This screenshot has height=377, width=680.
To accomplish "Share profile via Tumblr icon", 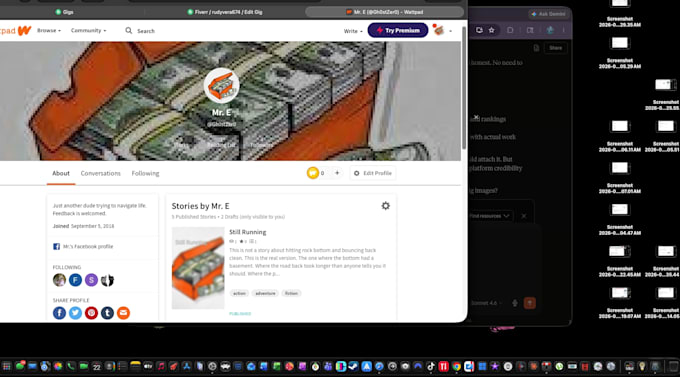I will pos(107,313).
